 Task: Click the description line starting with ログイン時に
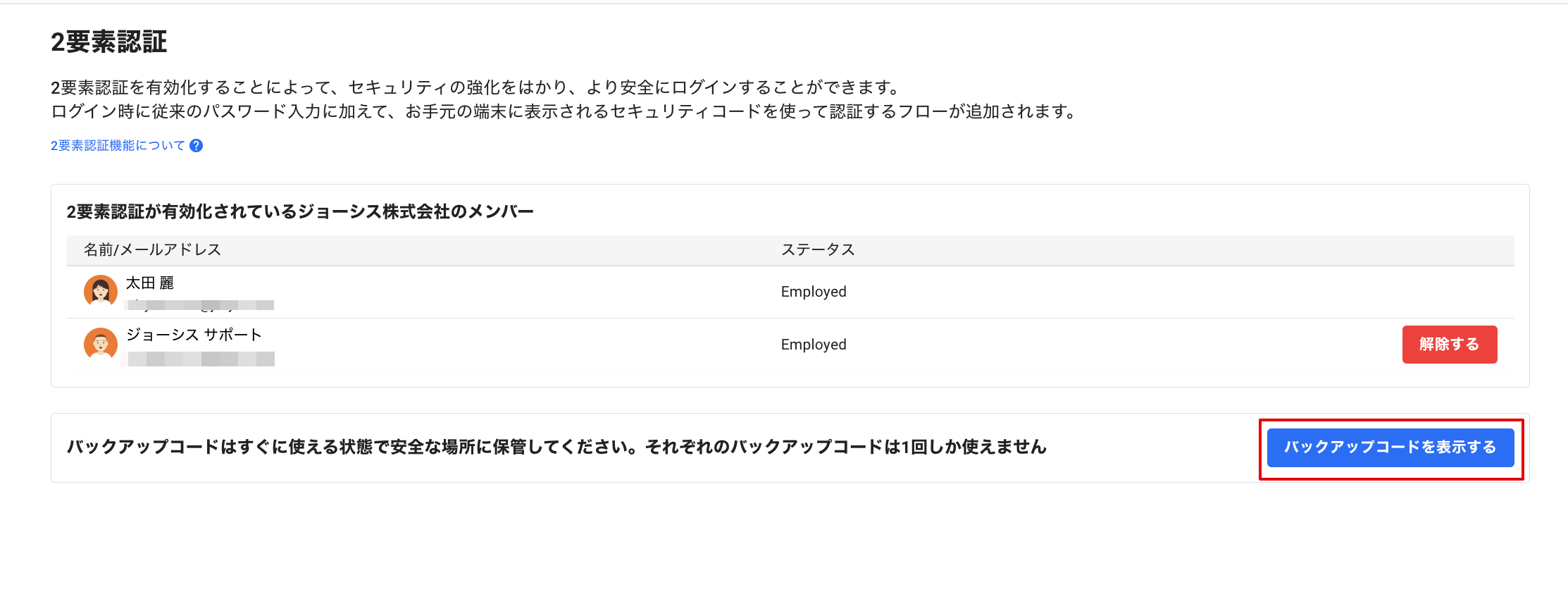click(x=564, y=112)
